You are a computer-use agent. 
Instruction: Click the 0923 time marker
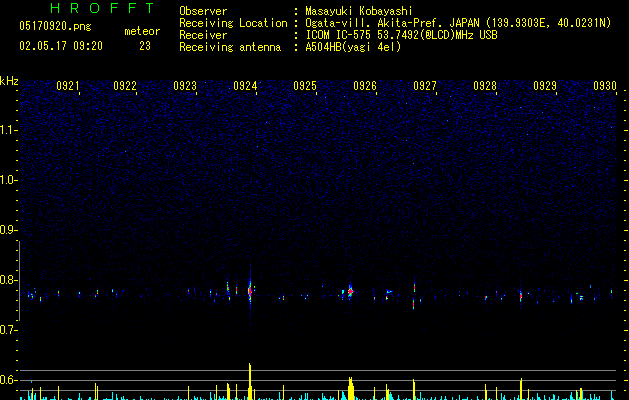coord(185,86)
